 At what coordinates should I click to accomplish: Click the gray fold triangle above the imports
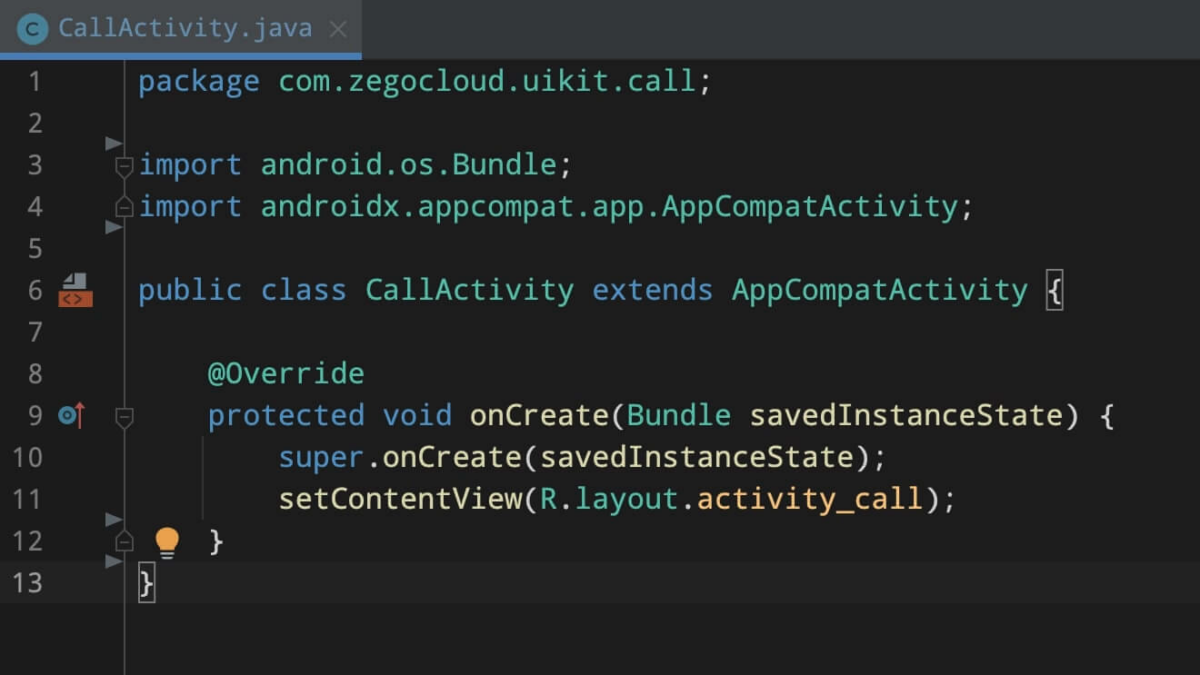(x=112, y=143)
